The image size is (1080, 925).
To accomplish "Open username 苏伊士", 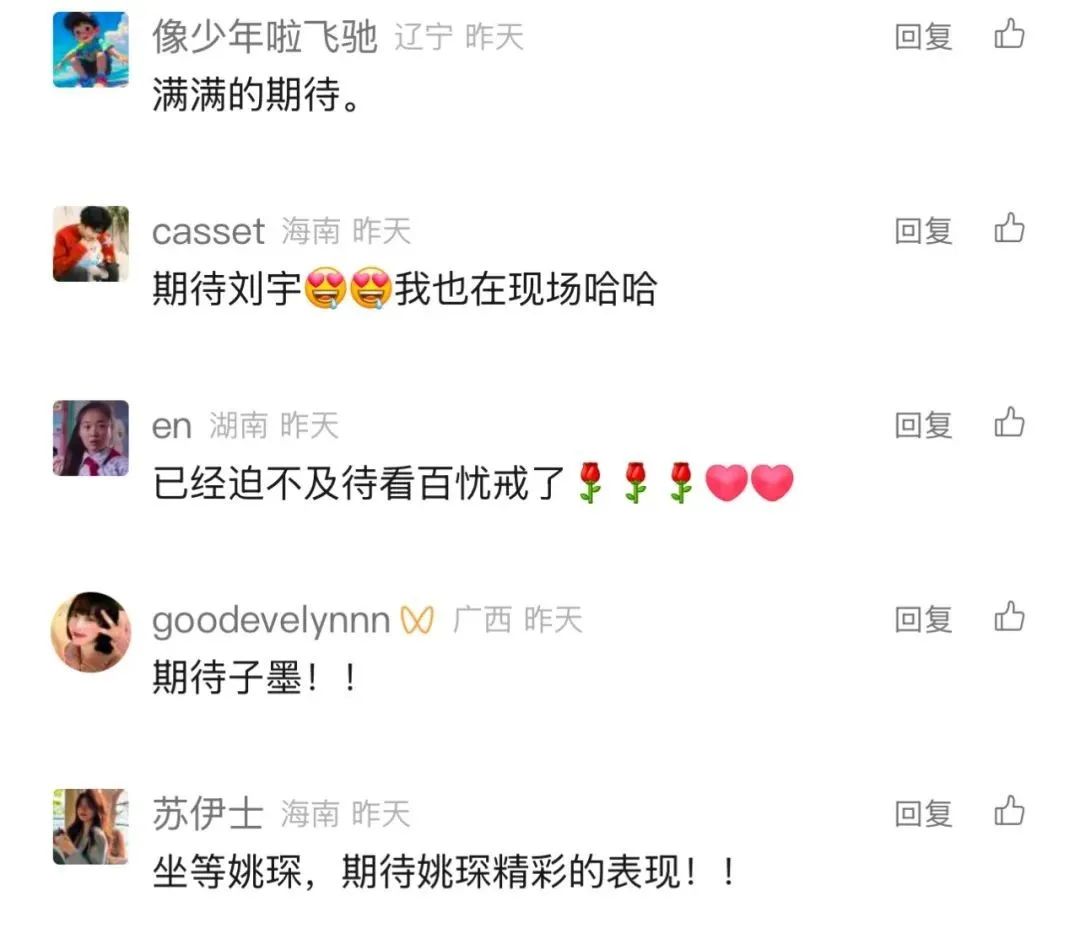I will [208, 813].
